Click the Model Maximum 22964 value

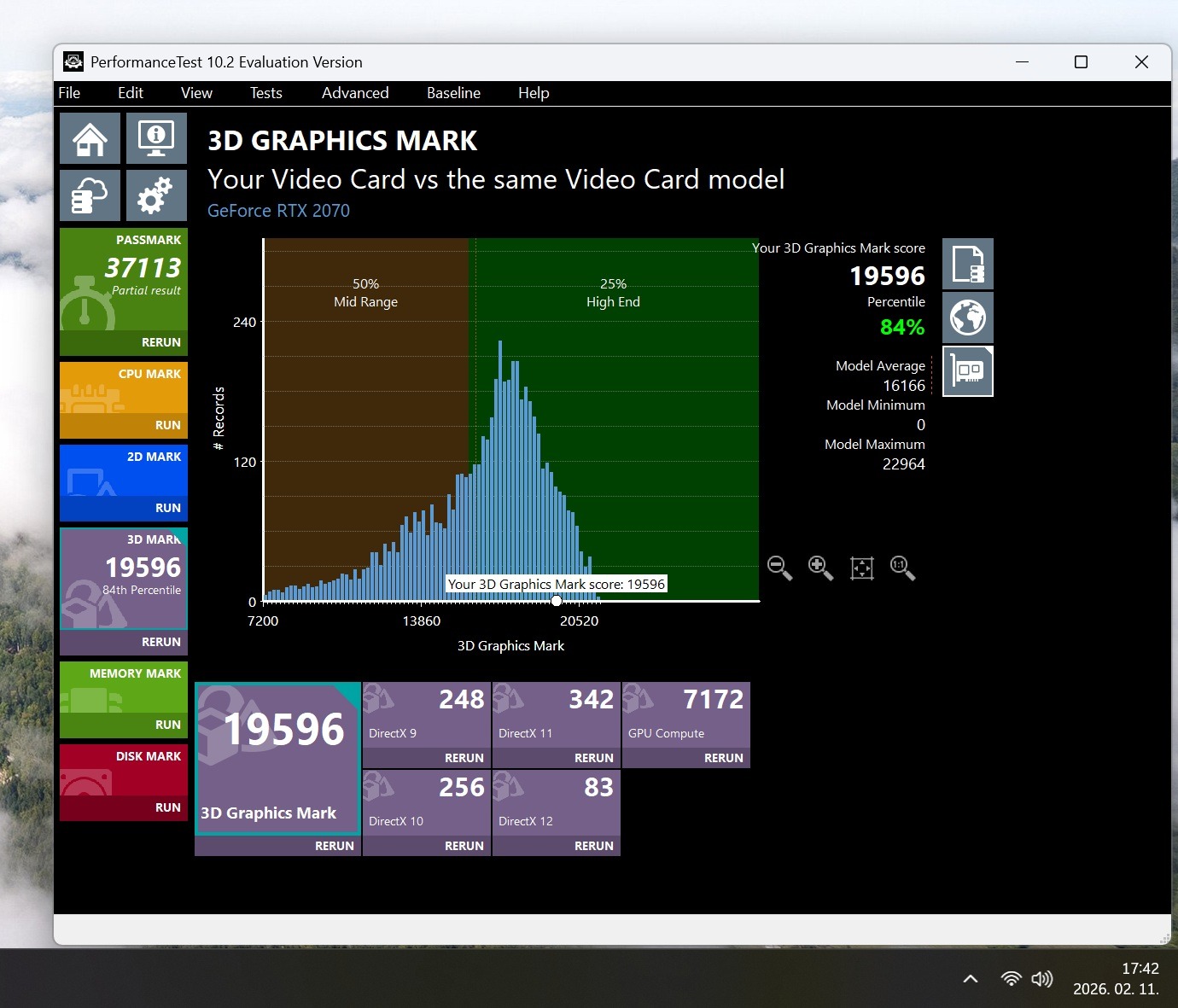[x=904, y=464]
